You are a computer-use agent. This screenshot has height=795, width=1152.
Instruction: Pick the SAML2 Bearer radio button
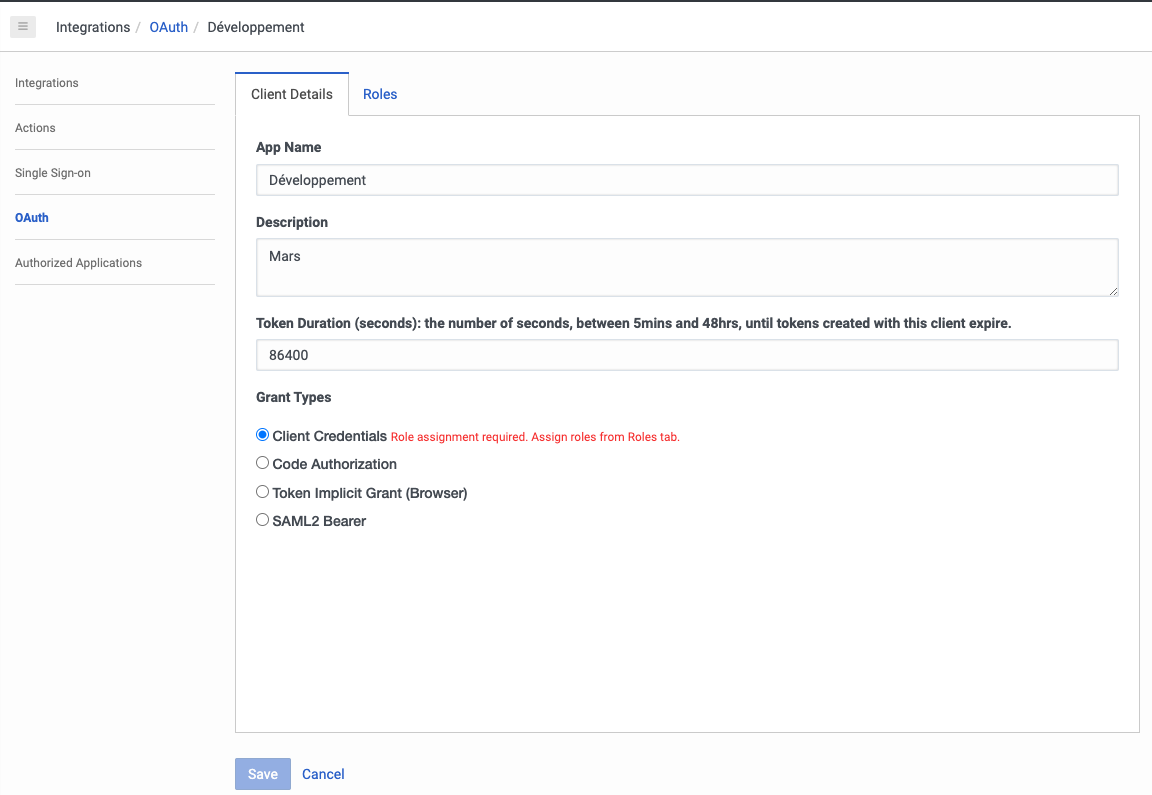[x=263, y=520]
